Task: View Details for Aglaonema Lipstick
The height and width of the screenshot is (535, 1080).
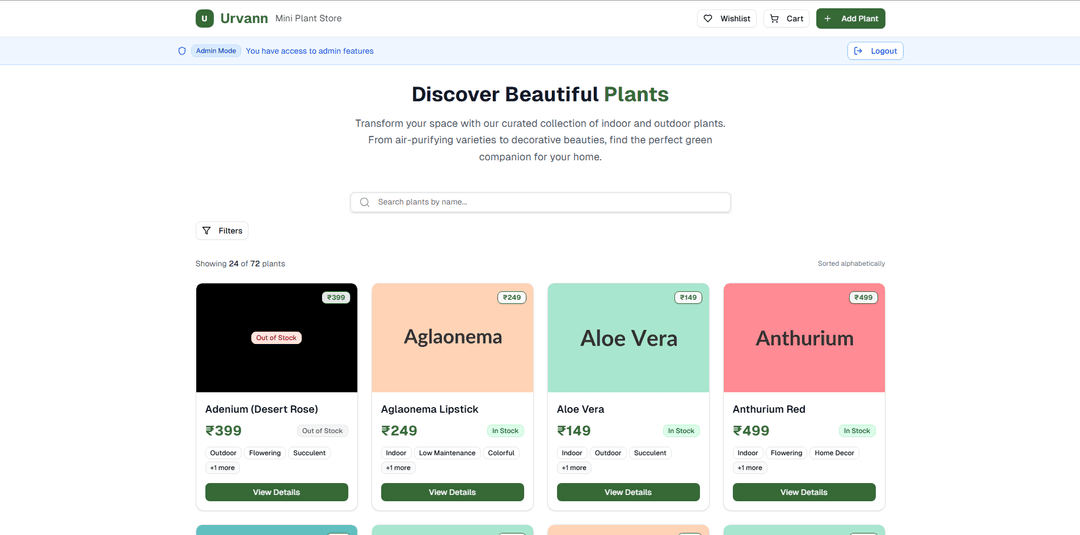Action: 452,492
